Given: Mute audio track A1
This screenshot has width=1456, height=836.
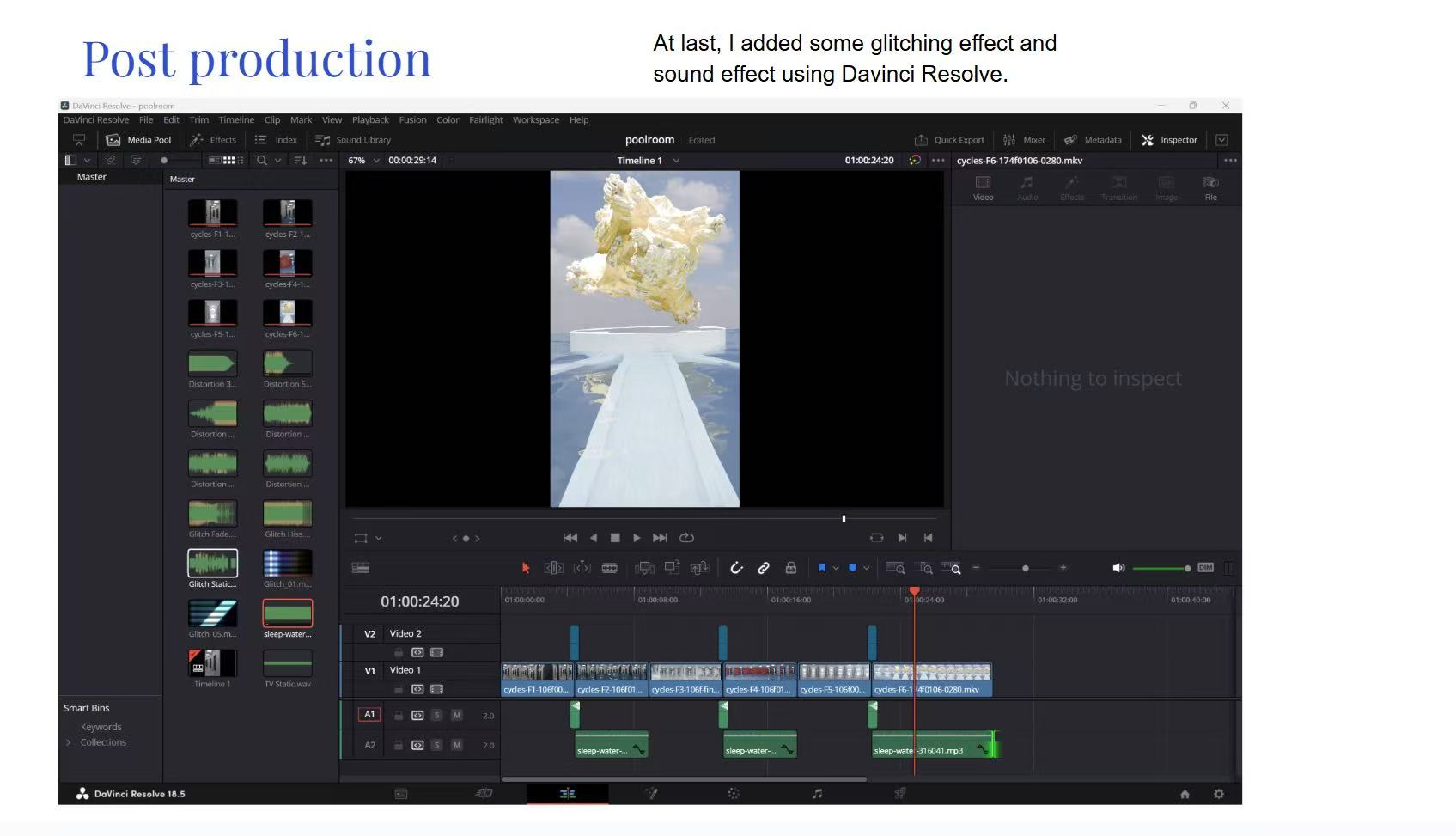Looking at the screenshot, I should 457,716.
